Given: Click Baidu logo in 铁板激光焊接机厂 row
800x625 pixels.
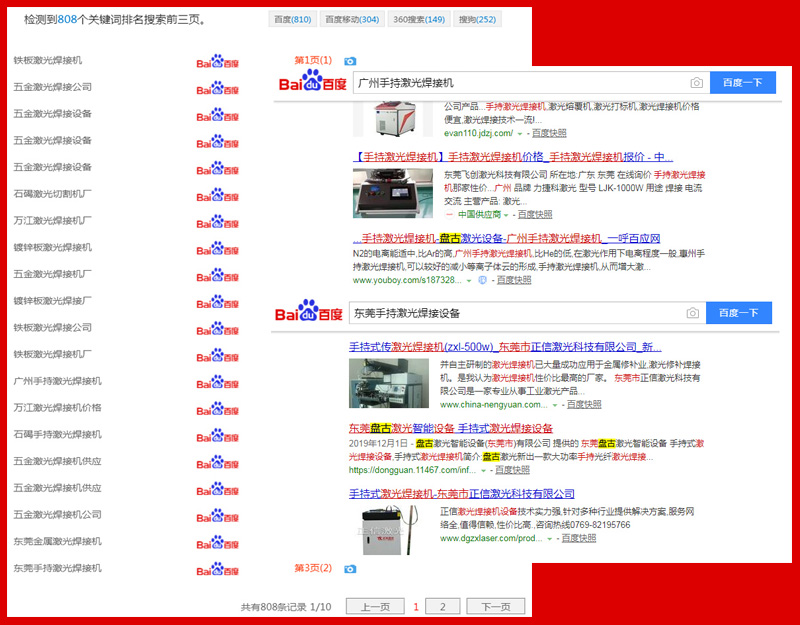Looking at the screenshot, I should tap(217, 355).
